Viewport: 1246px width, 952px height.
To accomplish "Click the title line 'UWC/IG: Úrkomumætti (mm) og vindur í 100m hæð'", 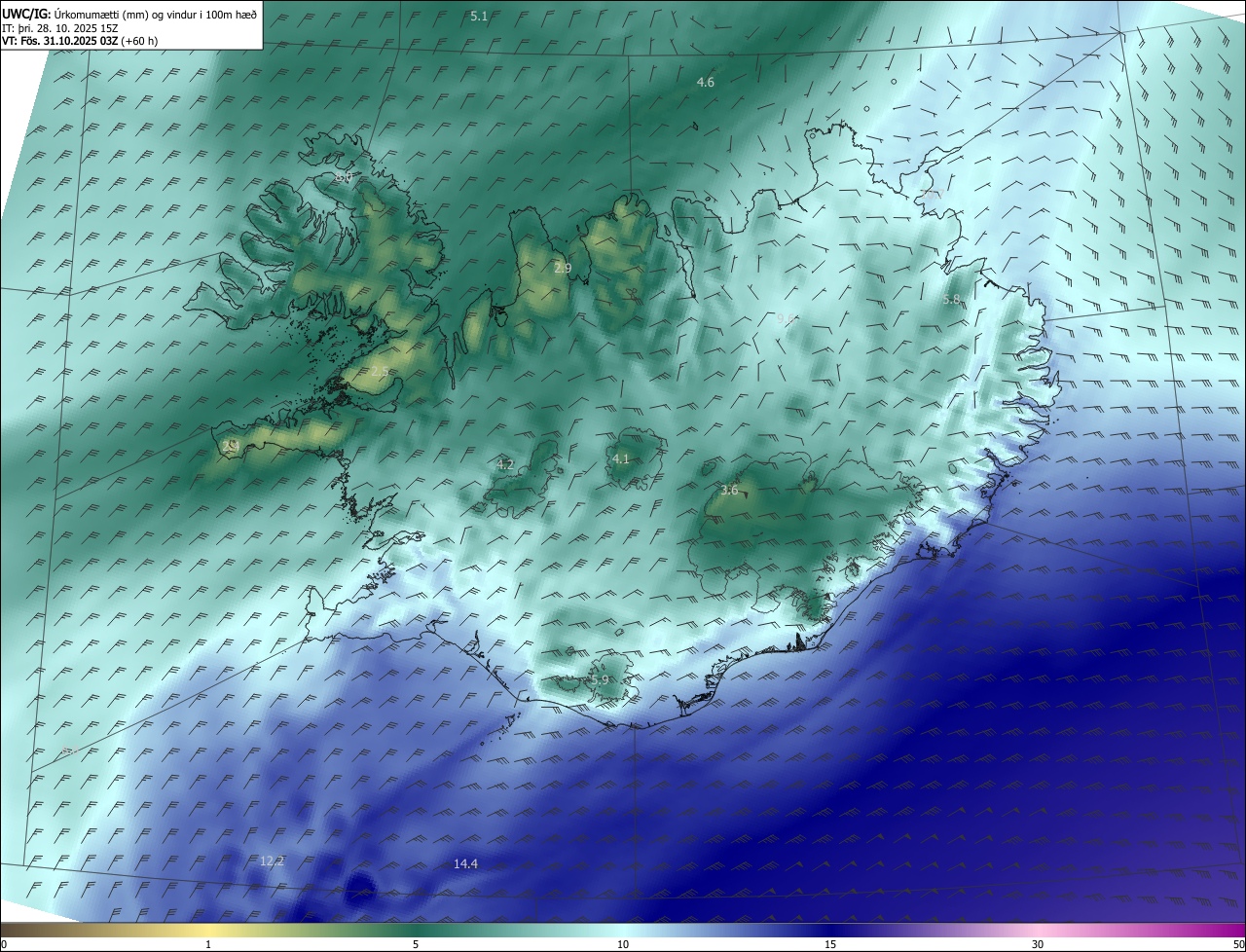I will coord(129,16).
